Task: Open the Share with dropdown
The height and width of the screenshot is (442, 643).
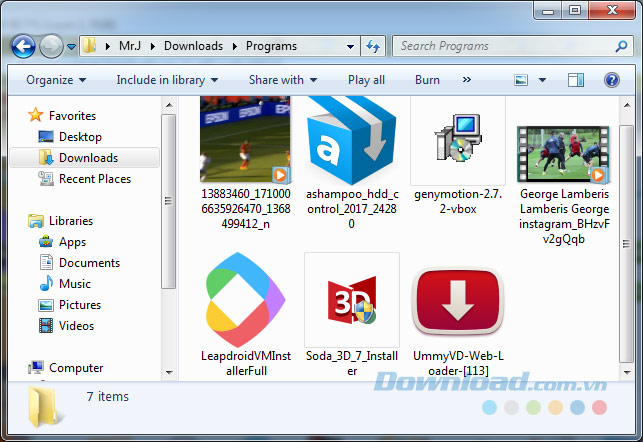Action: (x=284, y=80)
